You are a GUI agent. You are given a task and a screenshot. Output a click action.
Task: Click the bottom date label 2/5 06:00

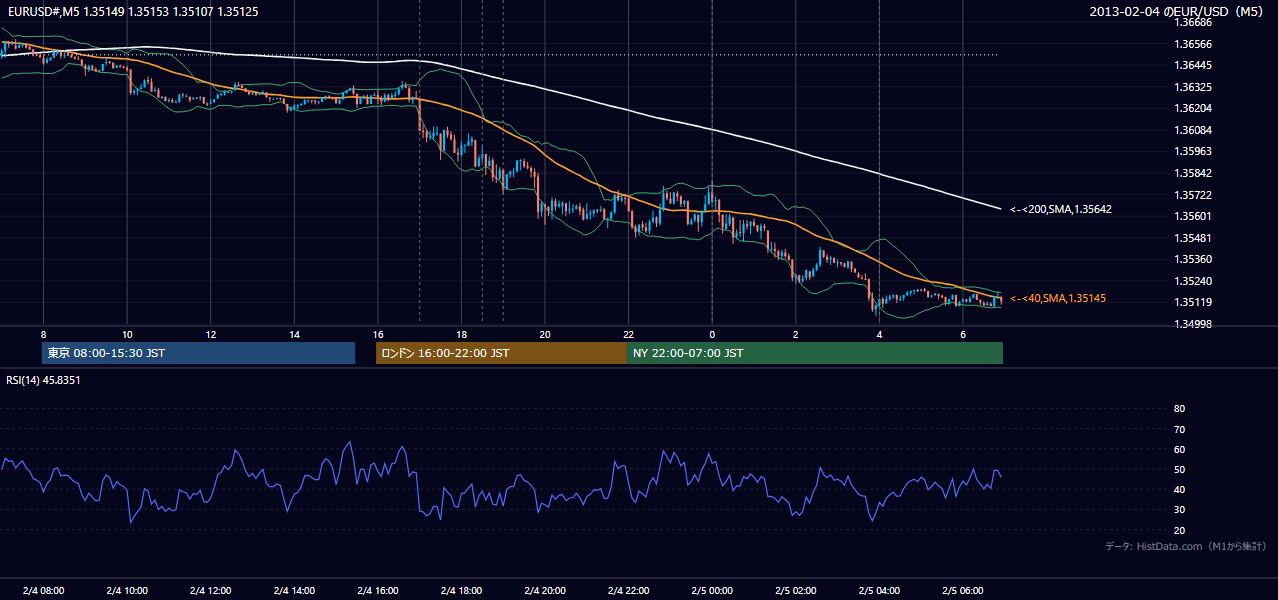click(962, 591)
